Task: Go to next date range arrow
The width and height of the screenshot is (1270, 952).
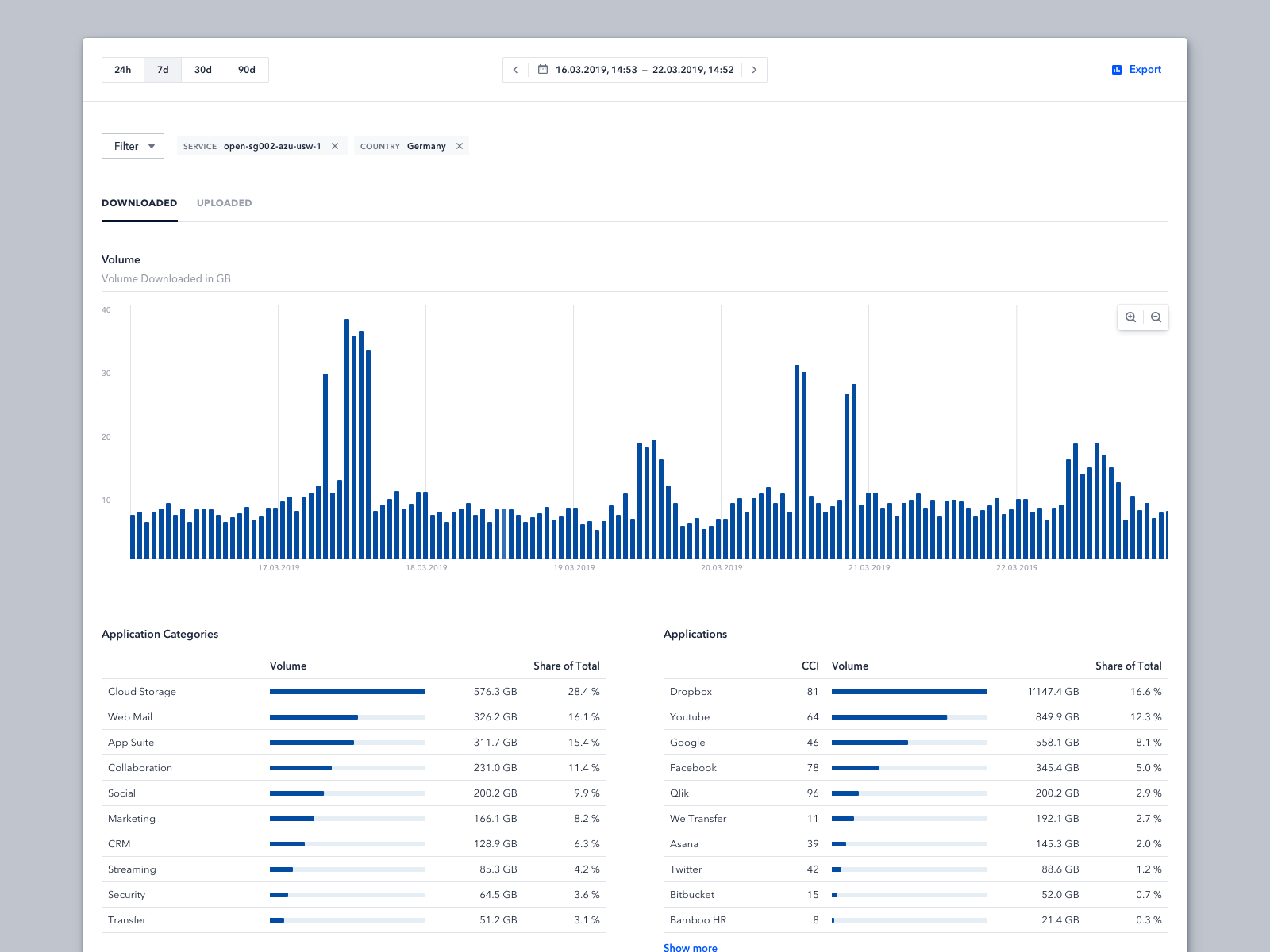Action: coord(754,70)
